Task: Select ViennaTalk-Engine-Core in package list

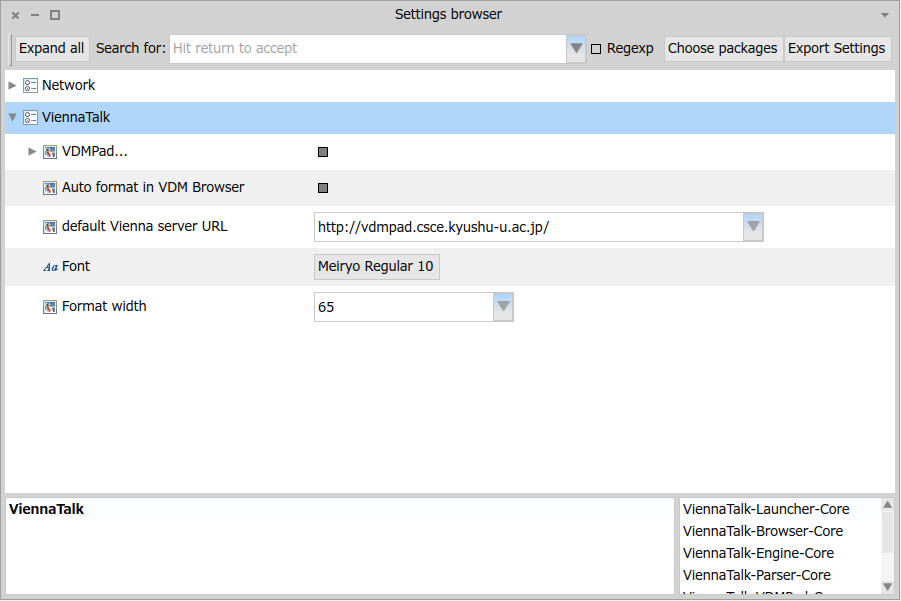Action: pyautogui.click(x=758, y=553)
